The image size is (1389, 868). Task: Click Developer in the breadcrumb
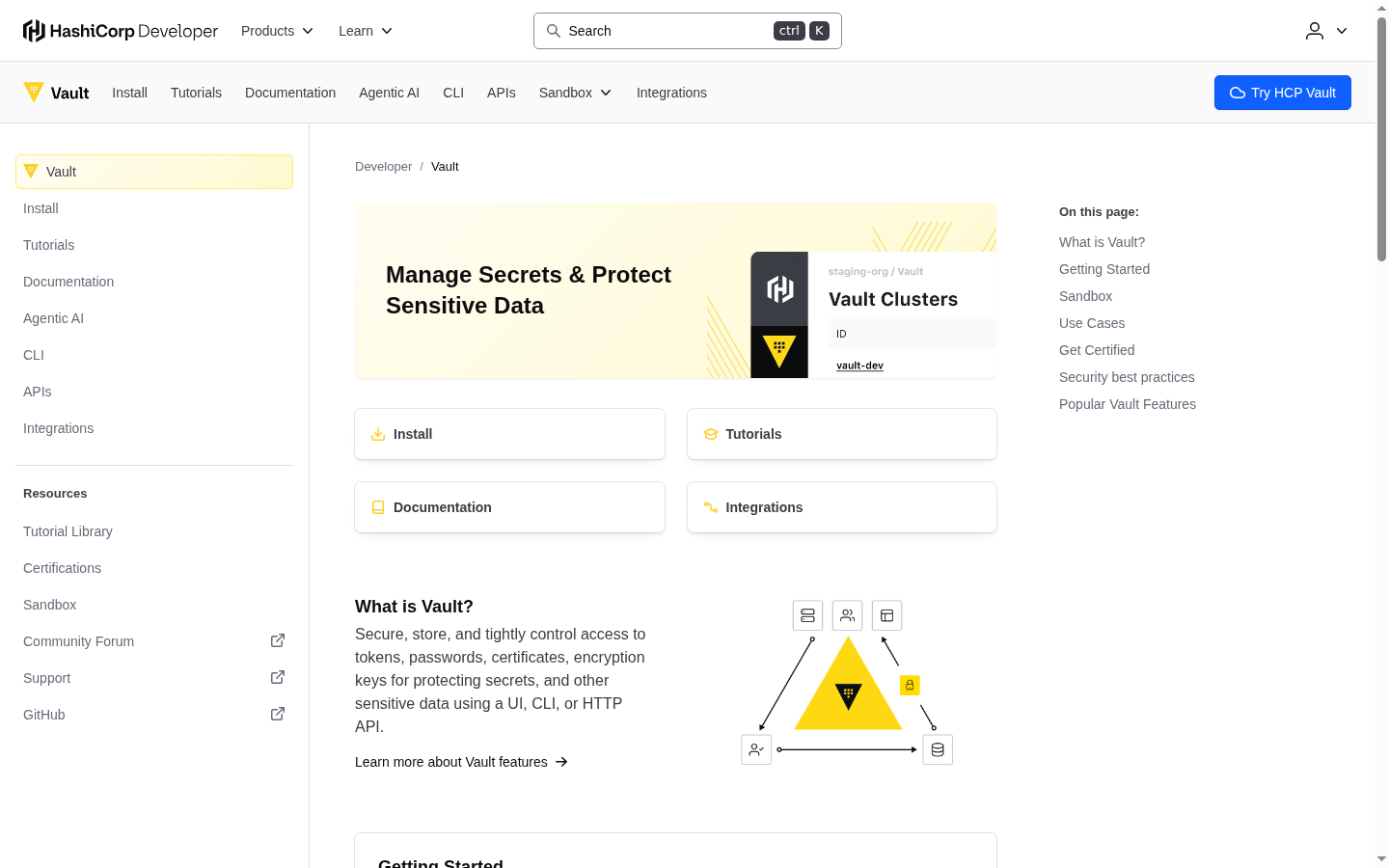point(383,167)
